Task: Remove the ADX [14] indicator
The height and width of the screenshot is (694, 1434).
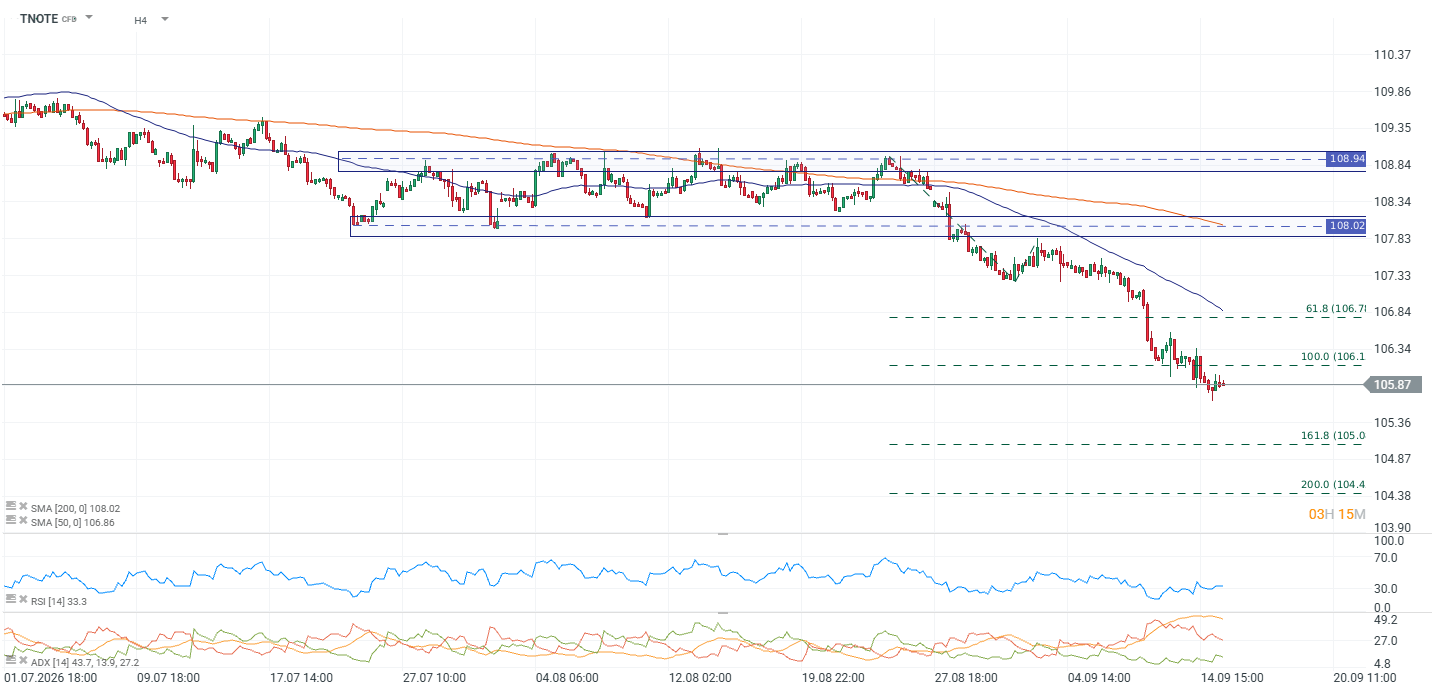Action: tap(22, 661)
